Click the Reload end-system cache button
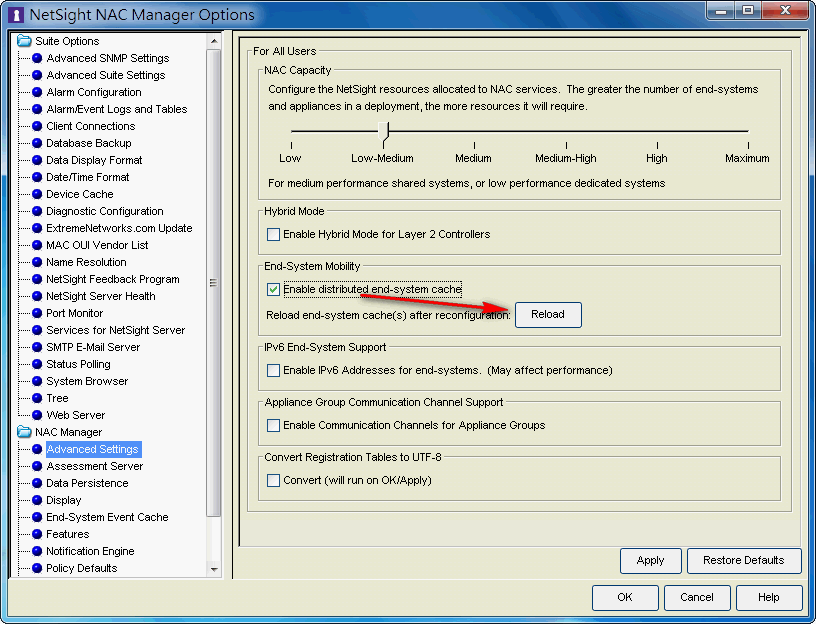This screenshot has width=816, height=624. point(548,314)
